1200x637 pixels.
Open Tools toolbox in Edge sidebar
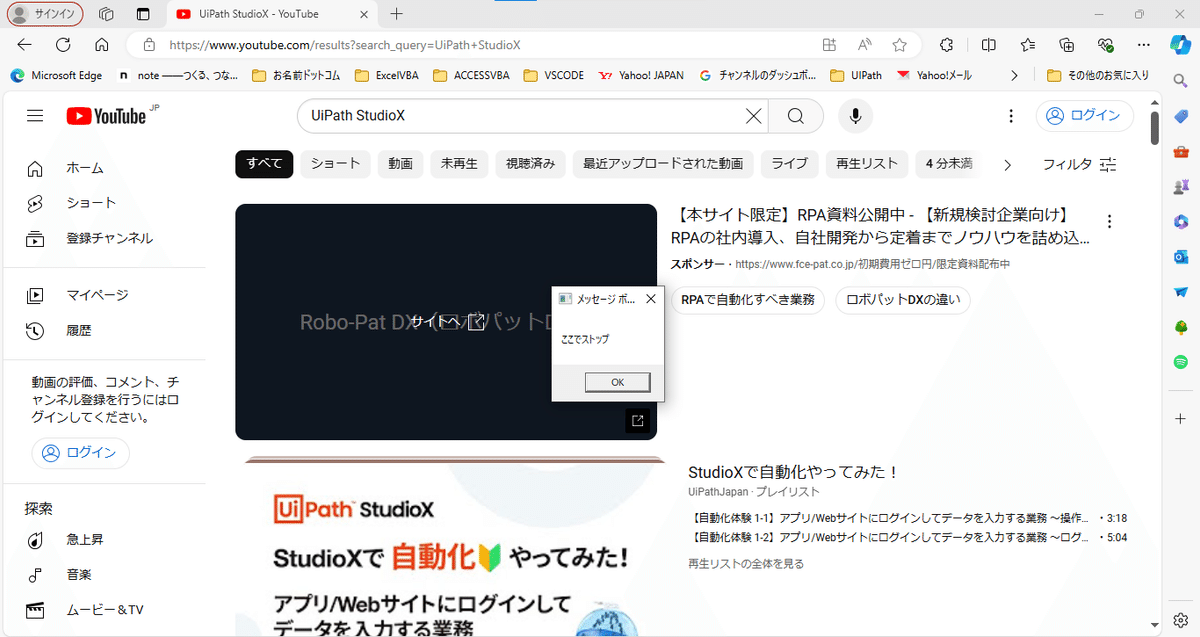1181,152
